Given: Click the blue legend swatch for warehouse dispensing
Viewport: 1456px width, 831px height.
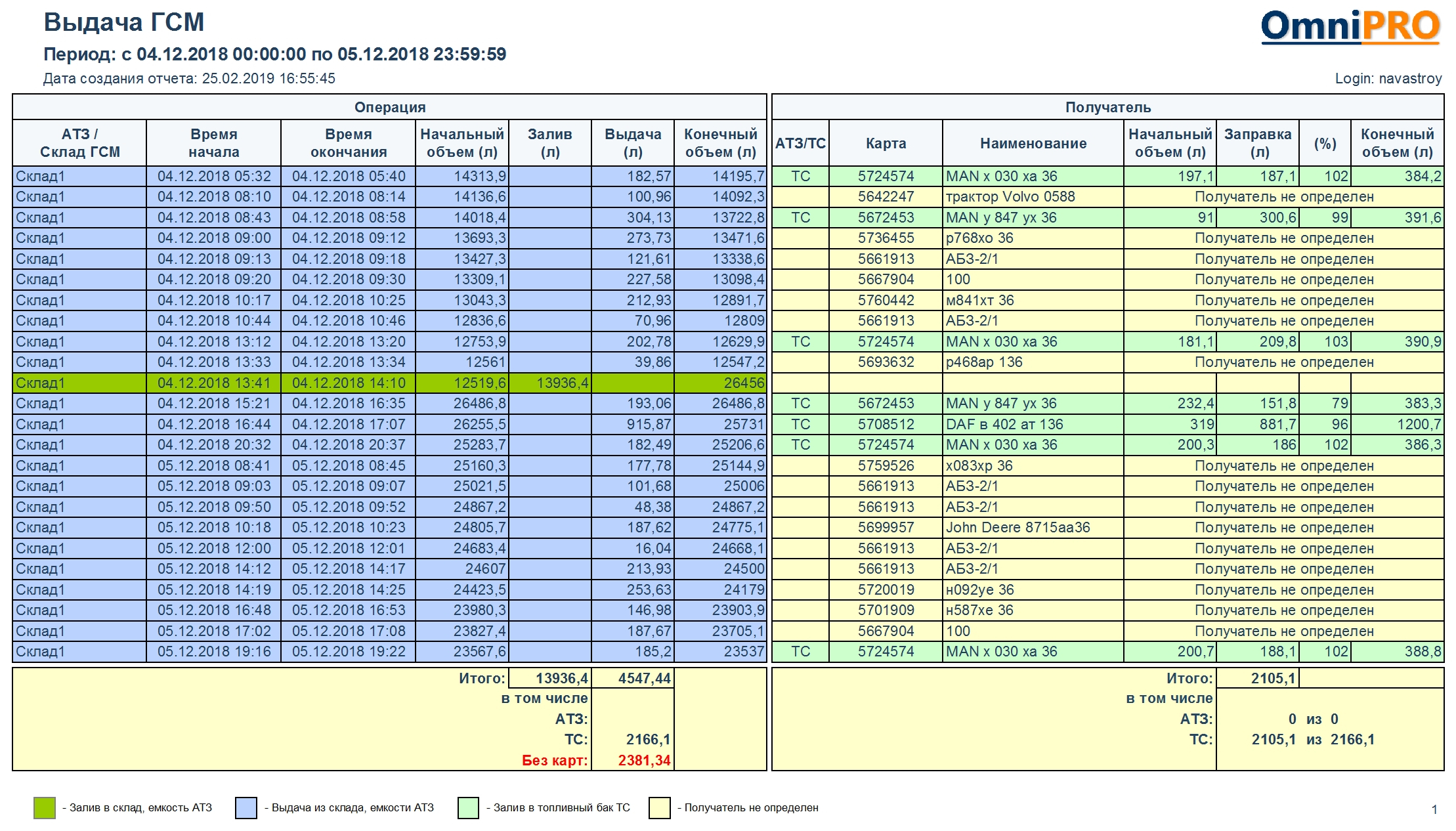Looking at the screenshot, I should pyautogui.click(x=246, y=808).
